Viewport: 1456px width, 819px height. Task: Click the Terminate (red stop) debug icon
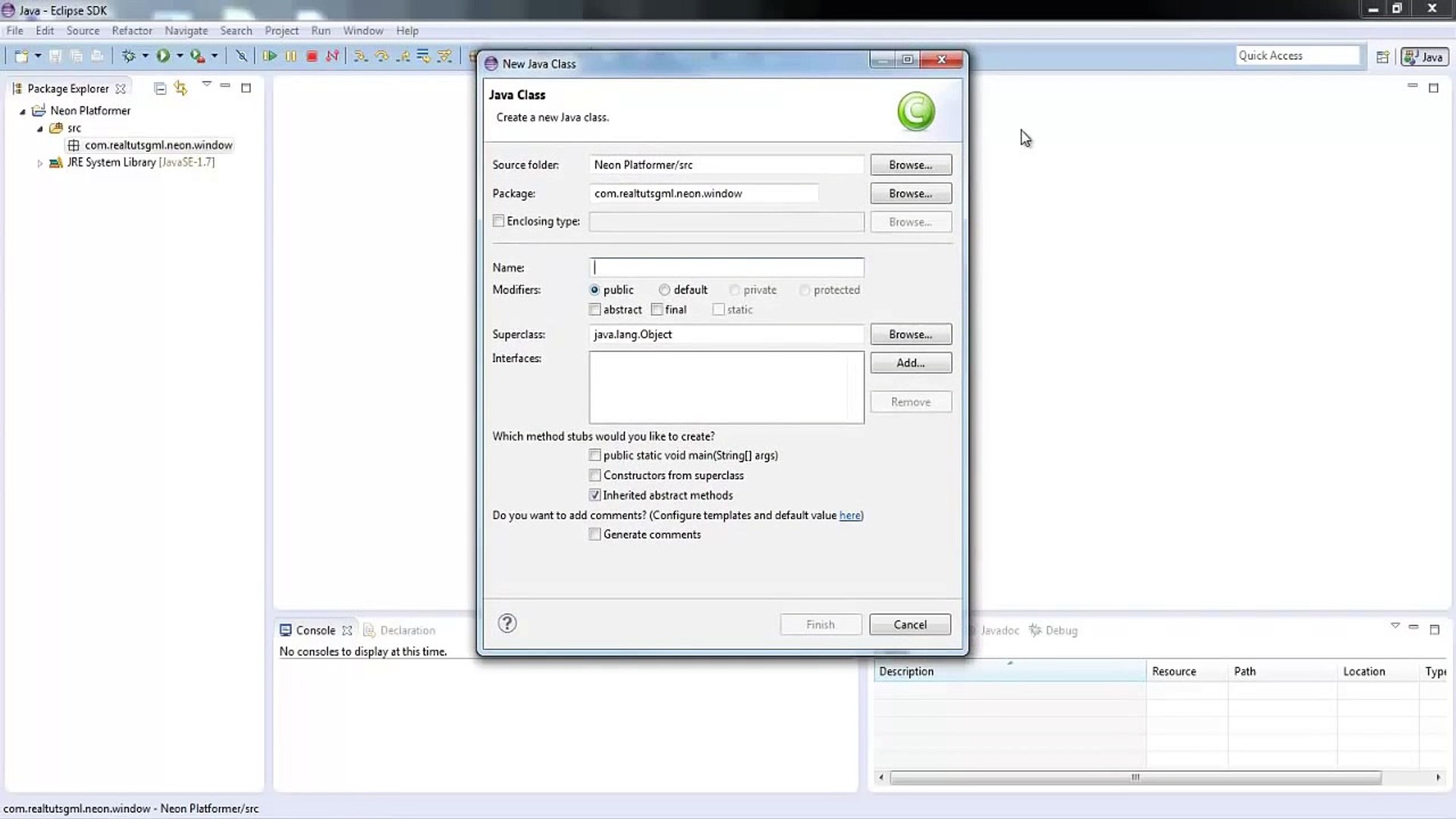pyautogui.click(x=311, y=55)
